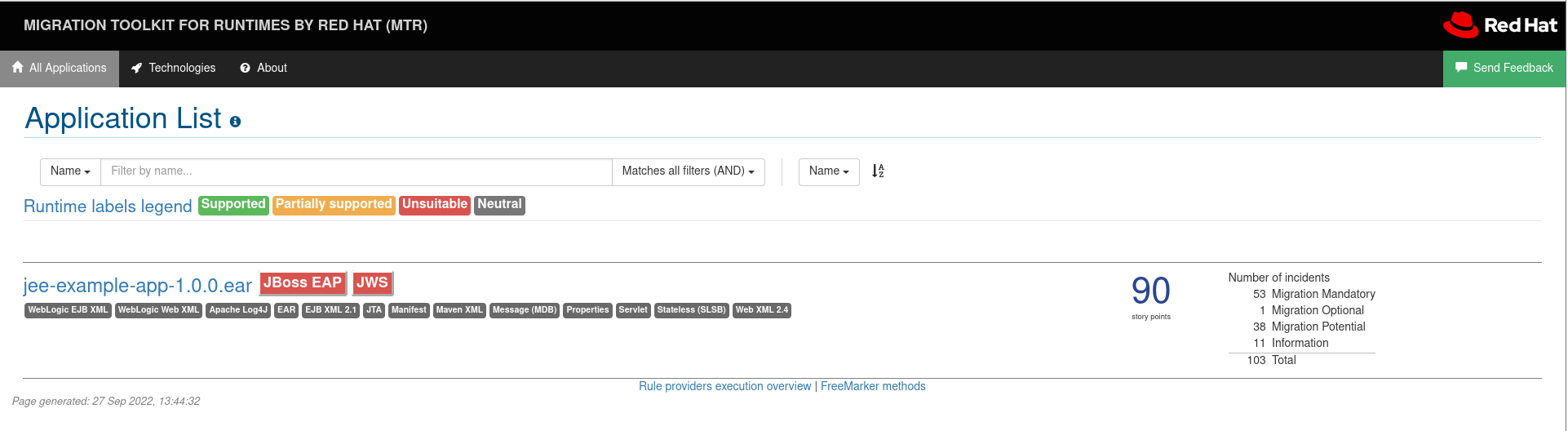Click the Migration Optional incidents row

pos(1302,310)
